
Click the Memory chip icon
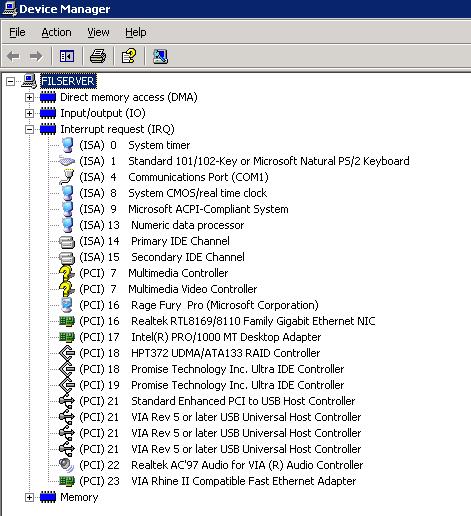point(48,497)
